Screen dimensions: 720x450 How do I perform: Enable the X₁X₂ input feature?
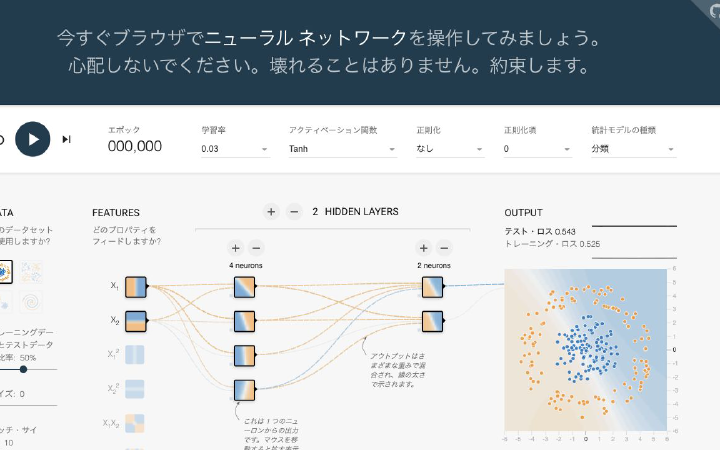(x=135, y=424)
